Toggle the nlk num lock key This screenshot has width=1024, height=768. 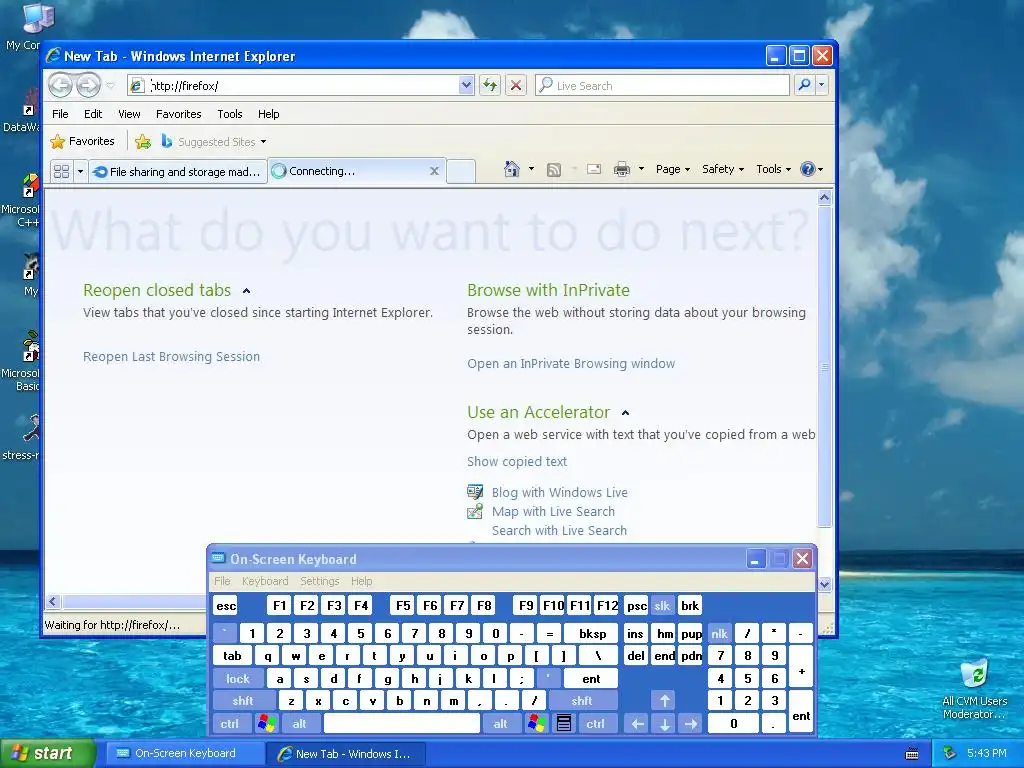[720, 633]
